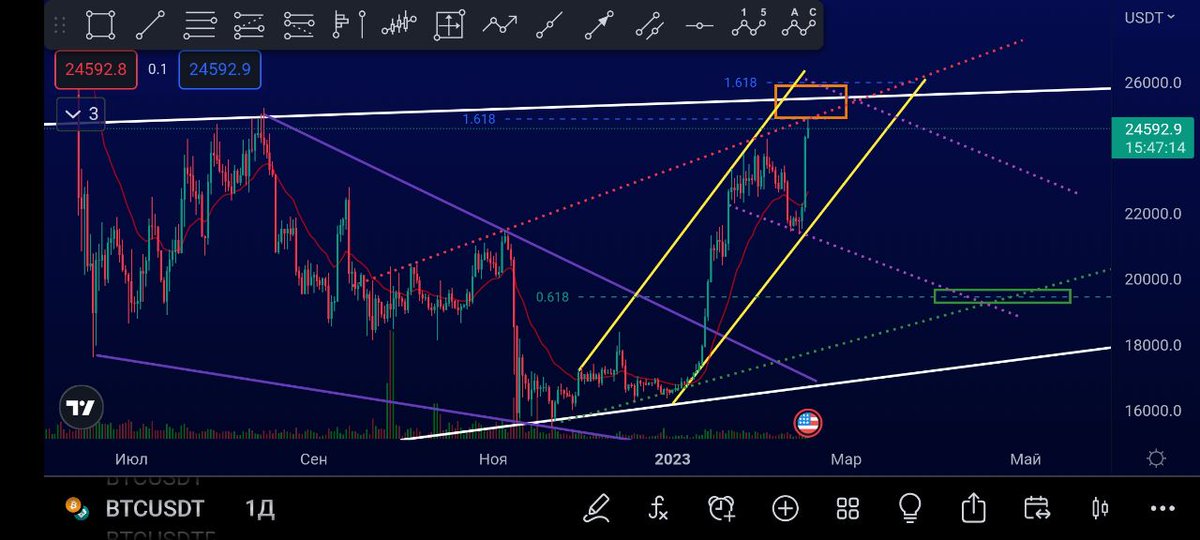This screenshot has width=1200, height=540.
Task: Select the Rectangle drawing tool
Action: [x=100, y=24]
